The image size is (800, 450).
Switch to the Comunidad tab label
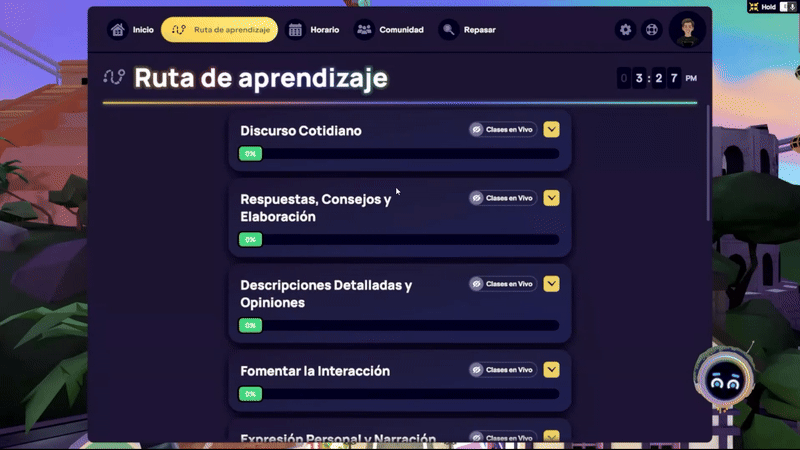[401, 30]
